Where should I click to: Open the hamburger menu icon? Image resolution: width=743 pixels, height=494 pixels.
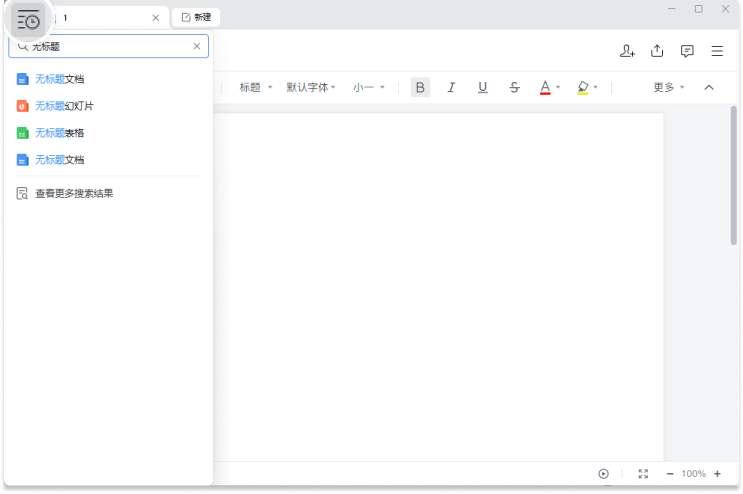(717, 51)
